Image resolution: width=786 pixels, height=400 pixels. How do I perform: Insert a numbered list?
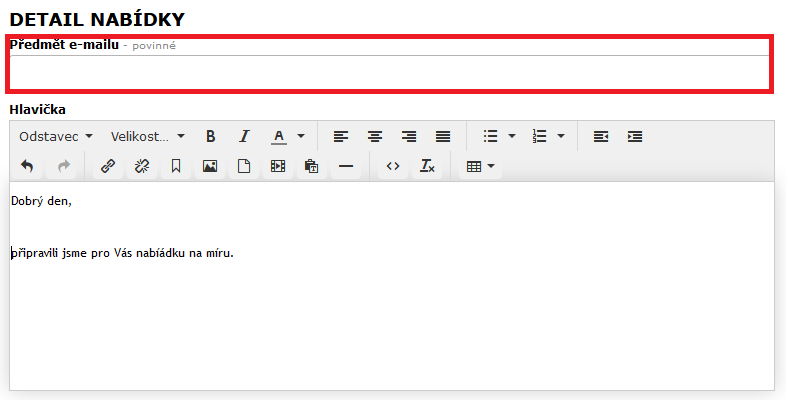pos(540,136)
